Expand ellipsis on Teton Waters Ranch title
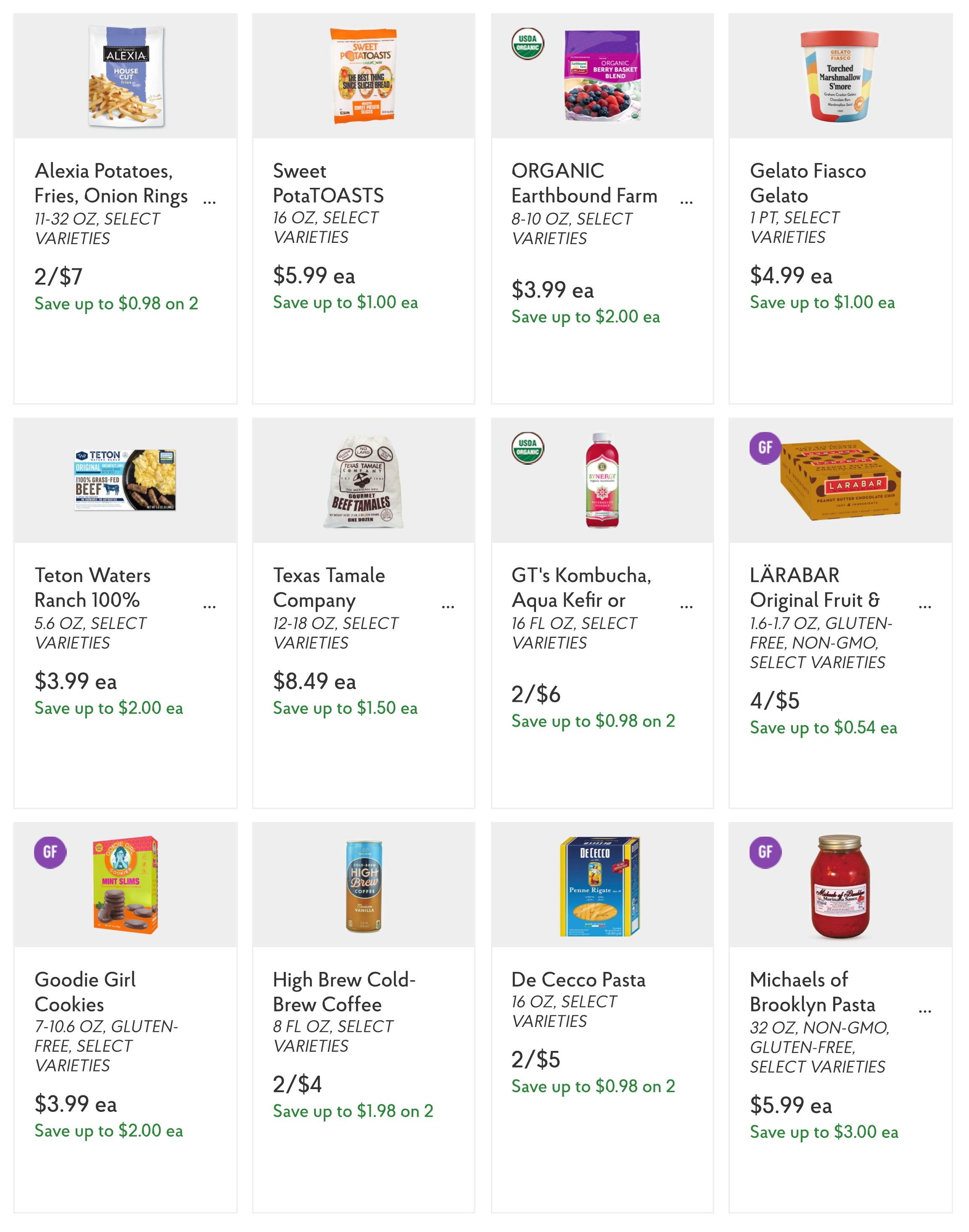Image resolution: width=969 pixels, height=1232 pixels. pyautogui.click(x=209, y=606)
